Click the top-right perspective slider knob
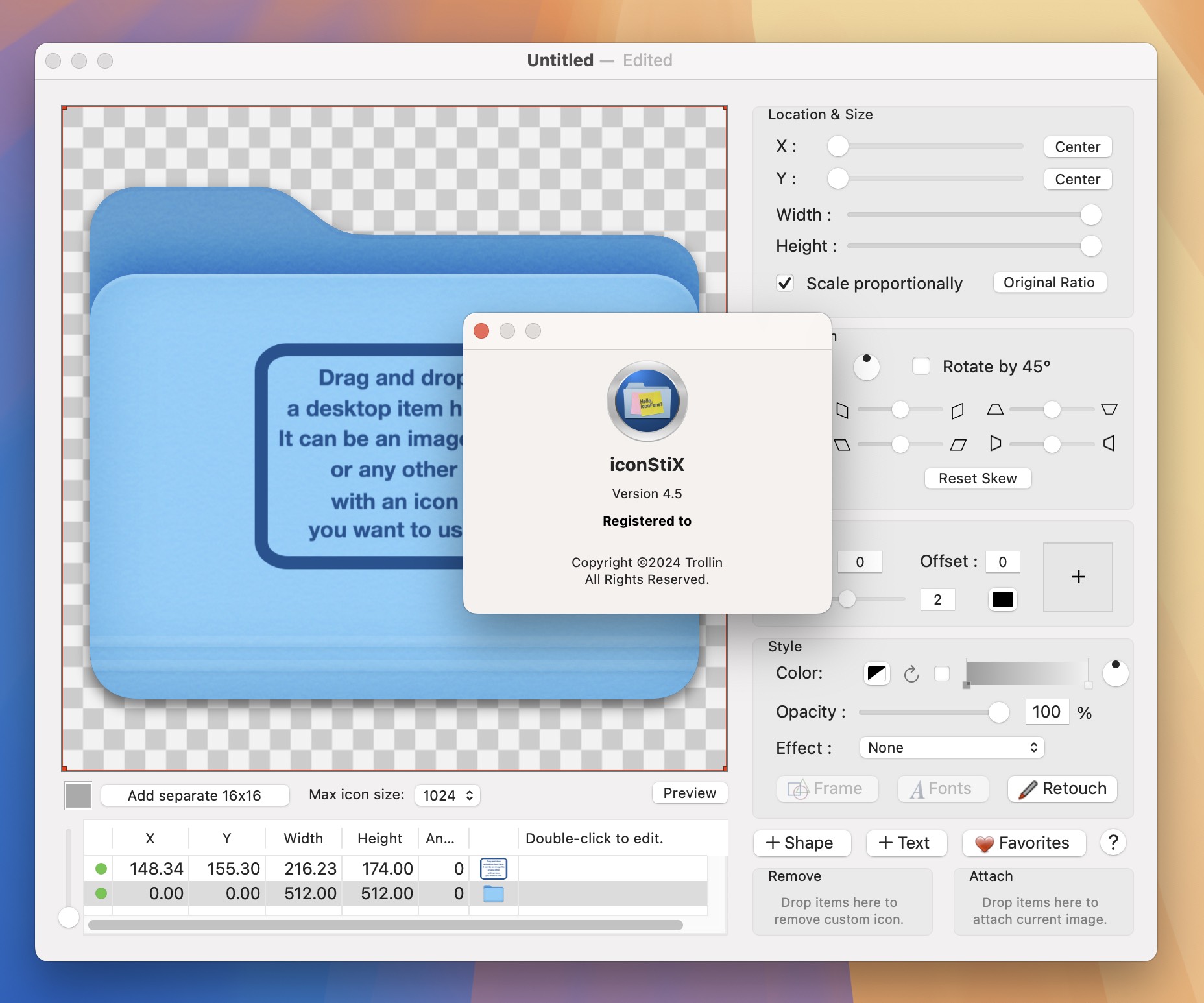Image resolution: width=1204 pixels, height=1003 pixels. coord(1052,409)
